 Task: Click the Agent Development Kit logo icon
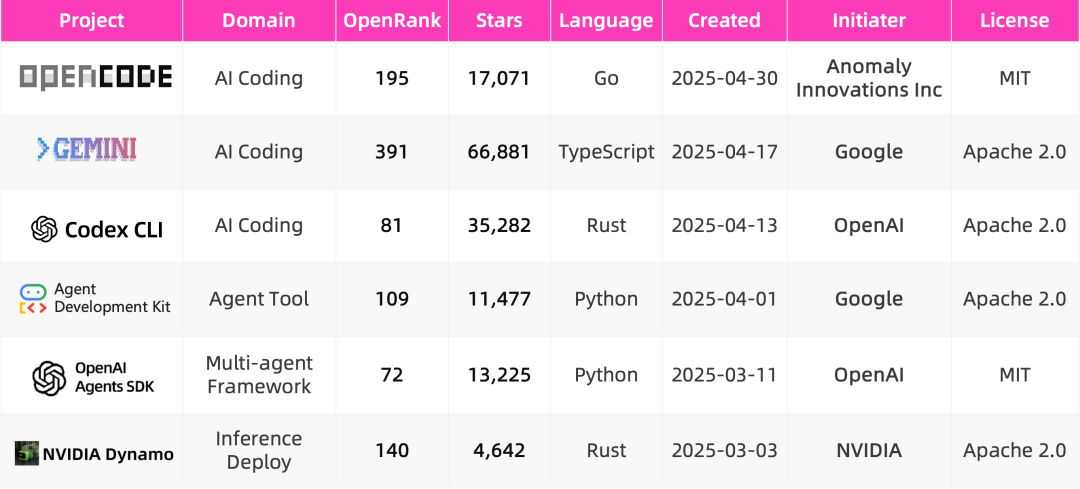point(33,298)
